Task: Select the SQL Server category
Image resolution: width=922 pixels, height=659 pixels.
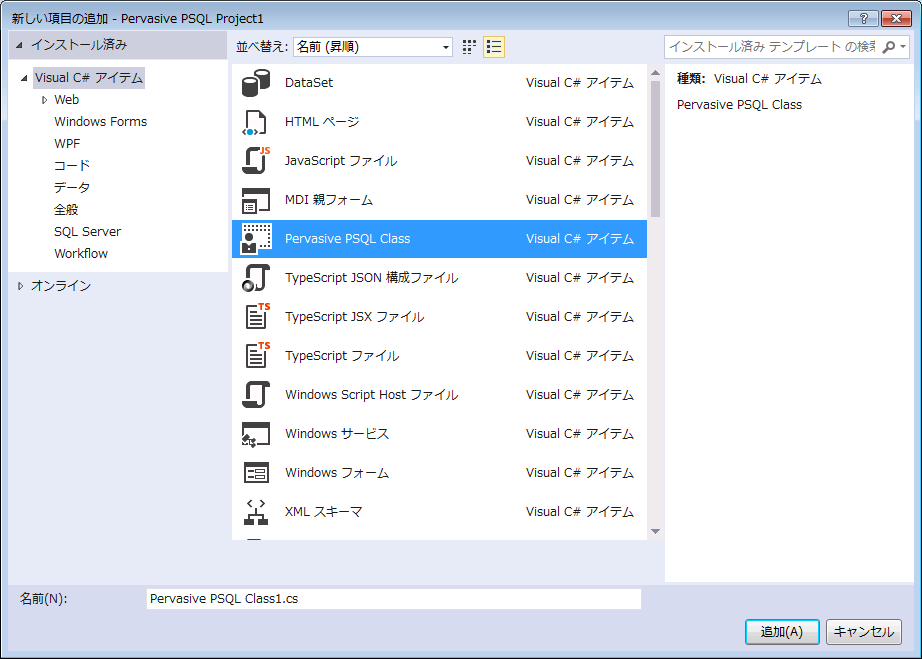Action: 88,232
